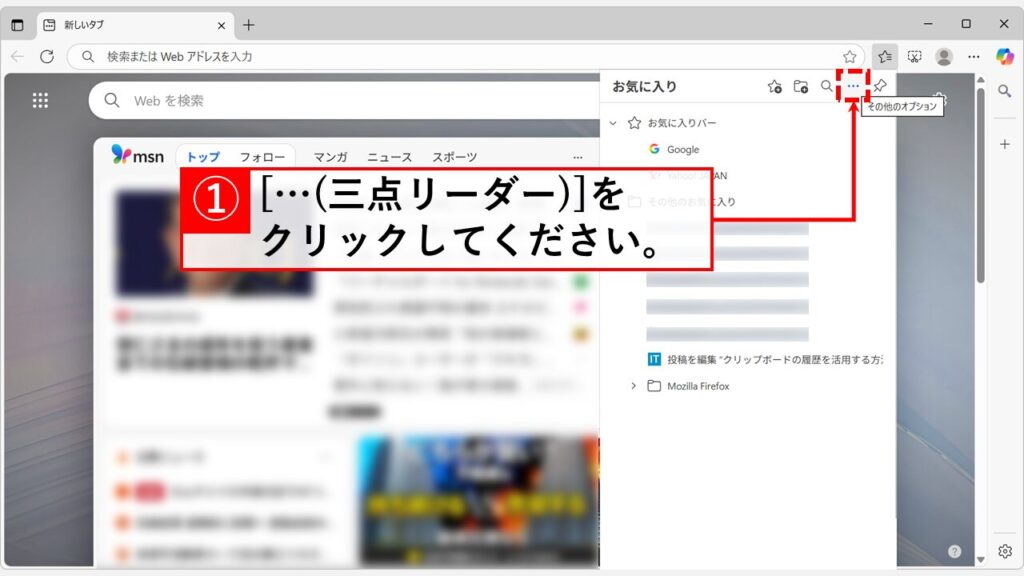
Task: Switch to the フォロー tab
Action: (262, 157)
